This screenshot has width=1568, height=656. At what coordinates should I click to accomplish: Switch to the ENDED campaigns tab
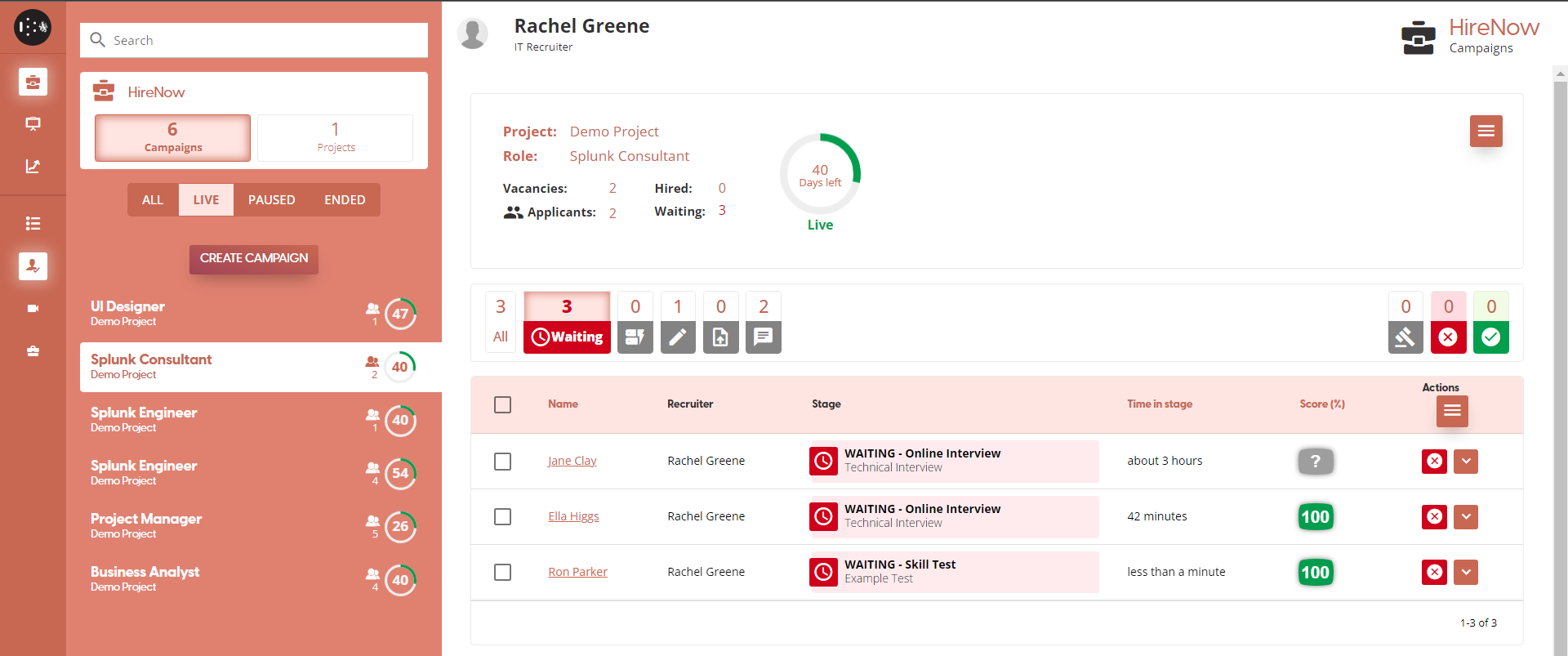coord(345,200)
